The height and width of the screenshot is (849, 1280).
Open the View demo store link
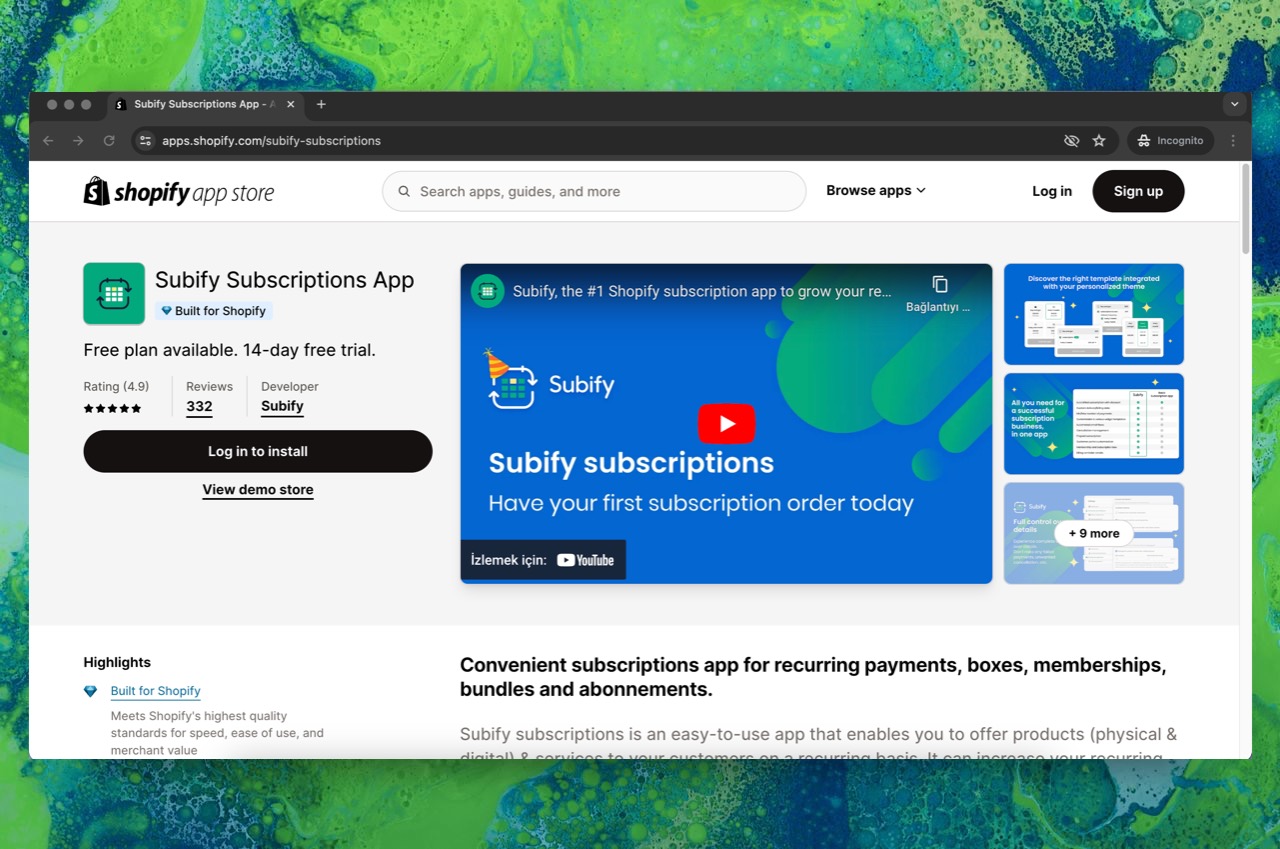pyautogui.click(x=257, y=489)
